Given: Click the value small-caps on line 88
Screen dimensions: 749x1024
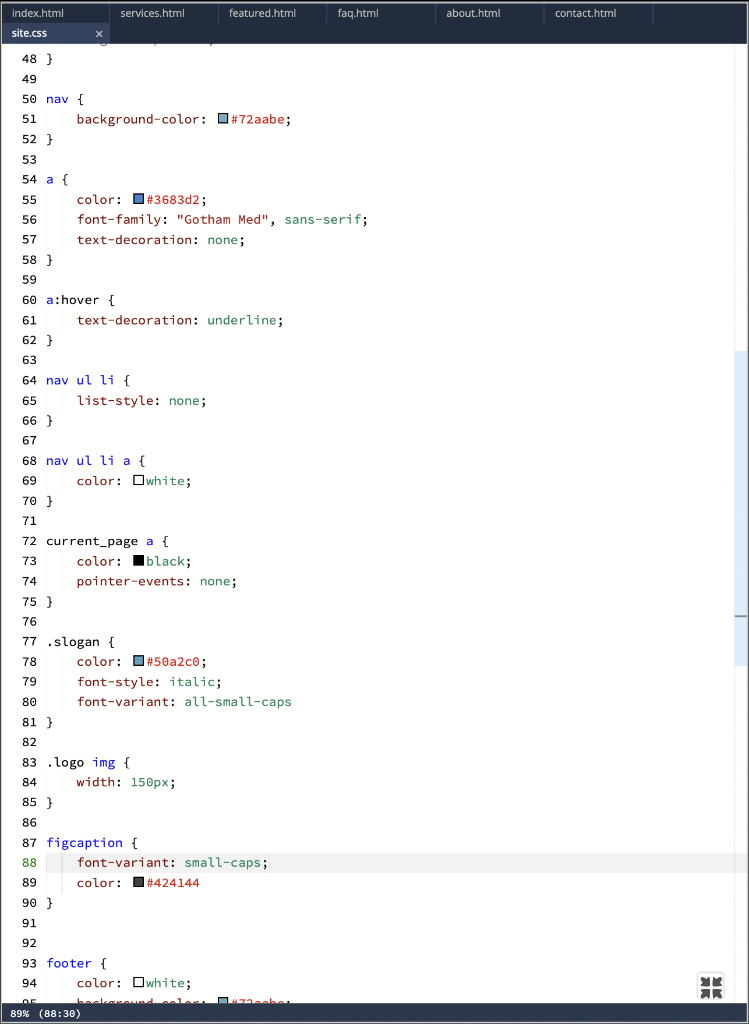Looking at the screenshot, I should pyautogui.click(x=223, y=863).
